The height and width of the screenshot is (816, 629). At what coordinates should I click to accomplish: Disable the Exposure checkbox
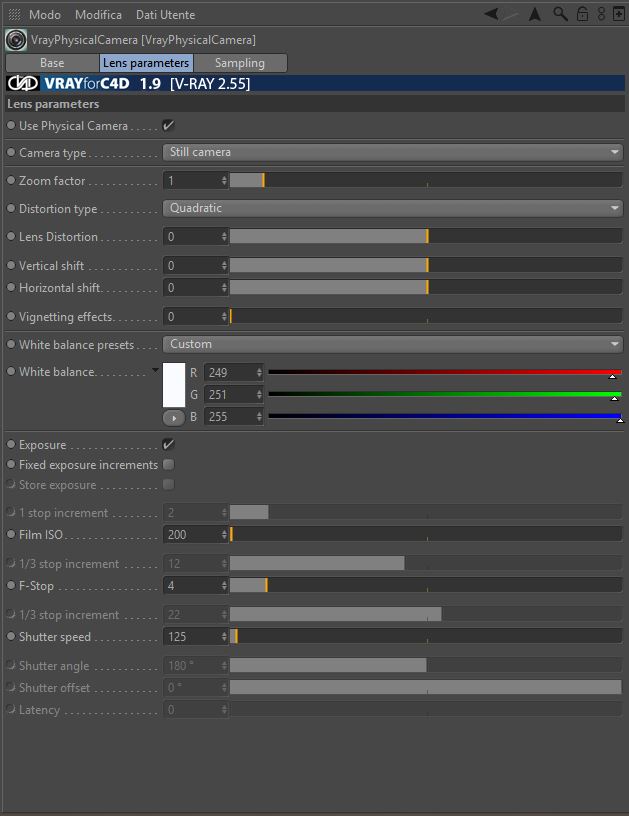168,444
